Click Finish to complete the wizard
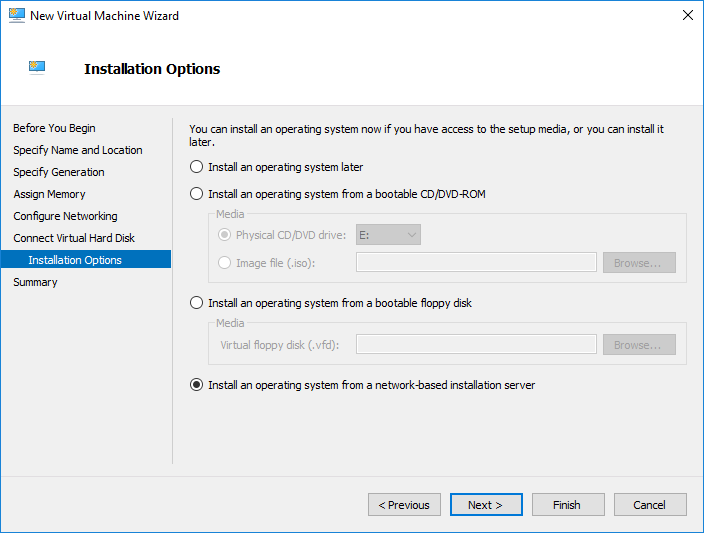 (x=568, y=505)
